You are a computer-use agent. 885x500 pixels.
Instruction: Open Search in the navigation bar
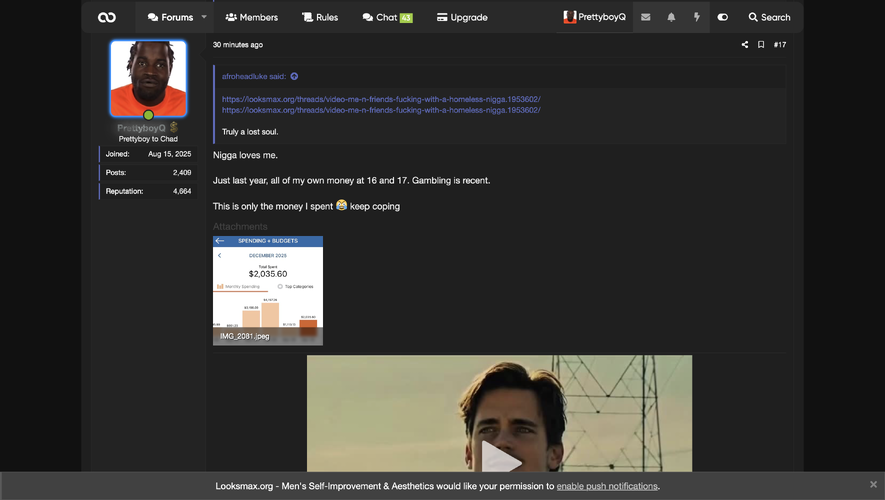tap(769, 17)
